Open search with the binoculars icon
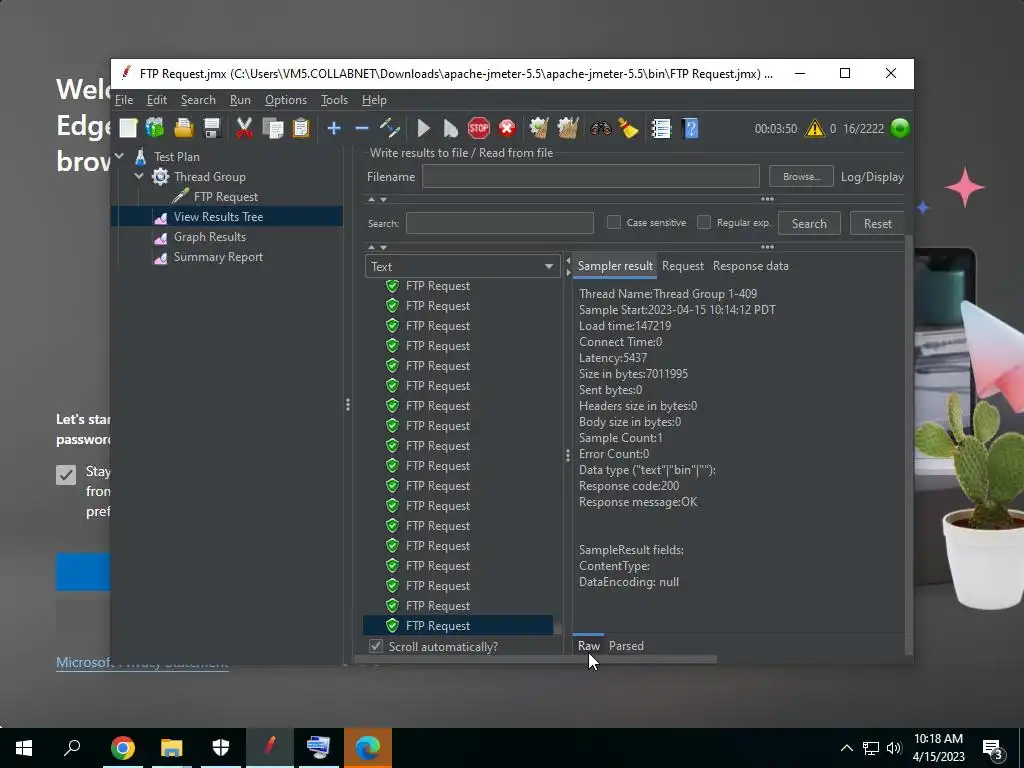 point(600,128)
